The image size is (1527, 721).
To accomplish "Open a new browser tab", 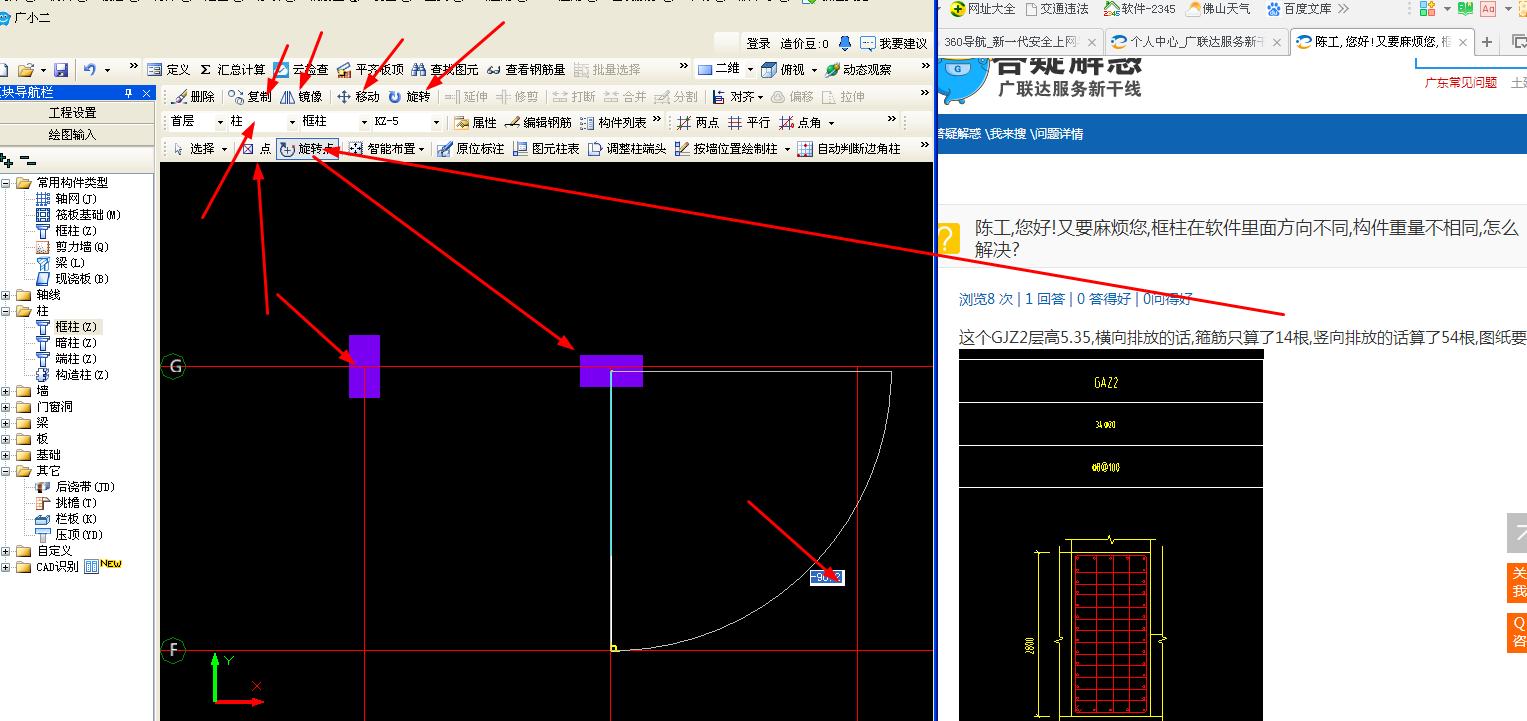I will 1487,42.
